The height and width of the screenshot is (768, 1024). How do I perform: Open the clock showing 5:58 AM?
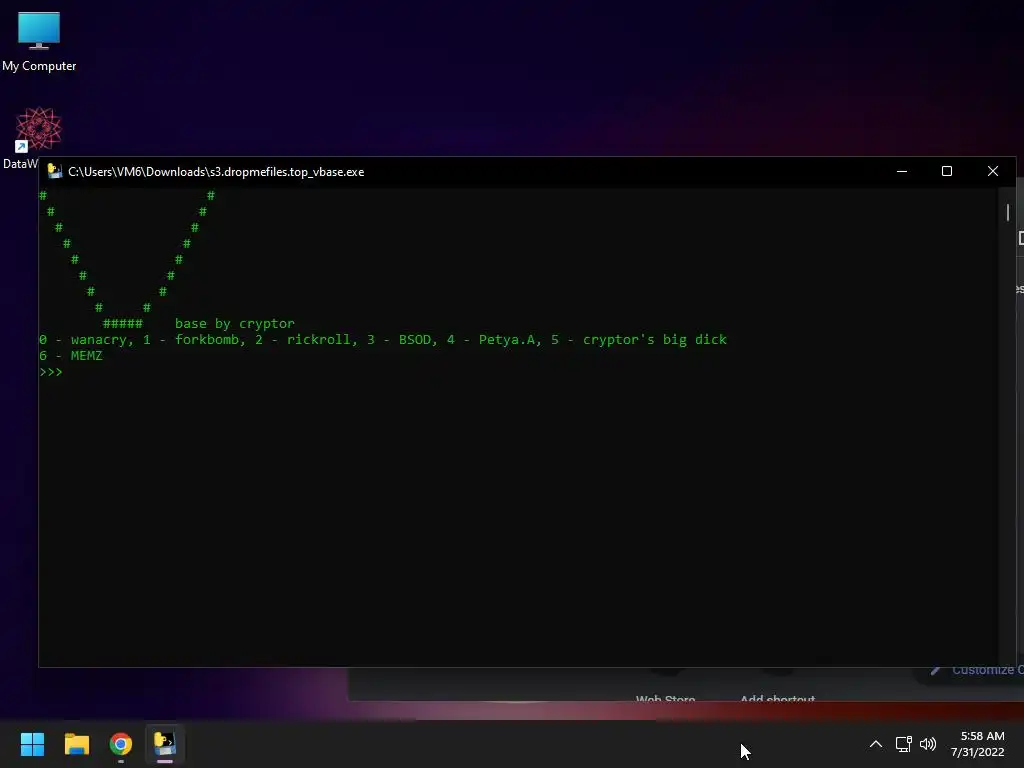point(982,736)
